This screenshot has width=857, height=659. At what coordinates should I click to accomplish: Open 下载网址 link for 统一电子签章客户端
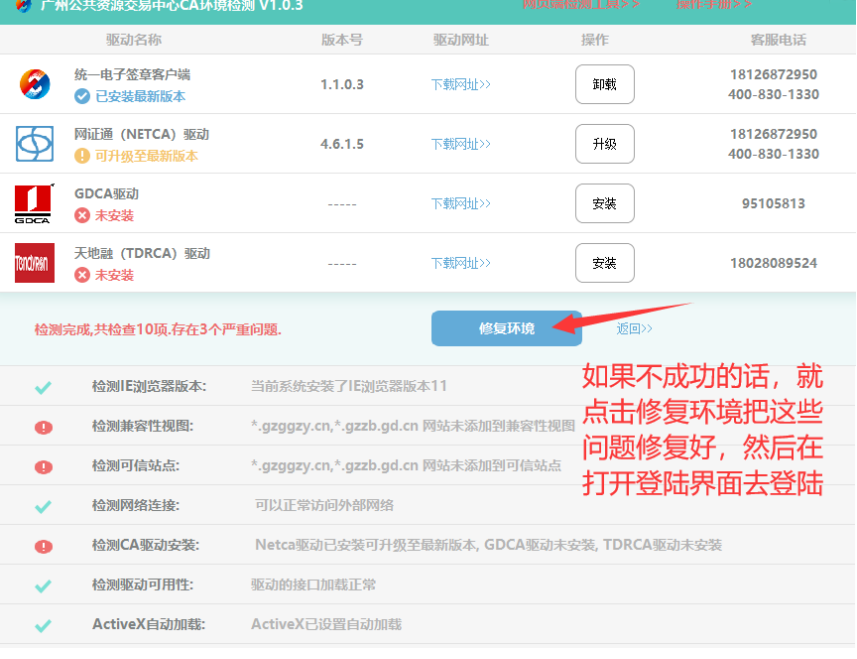pos(461,84)
